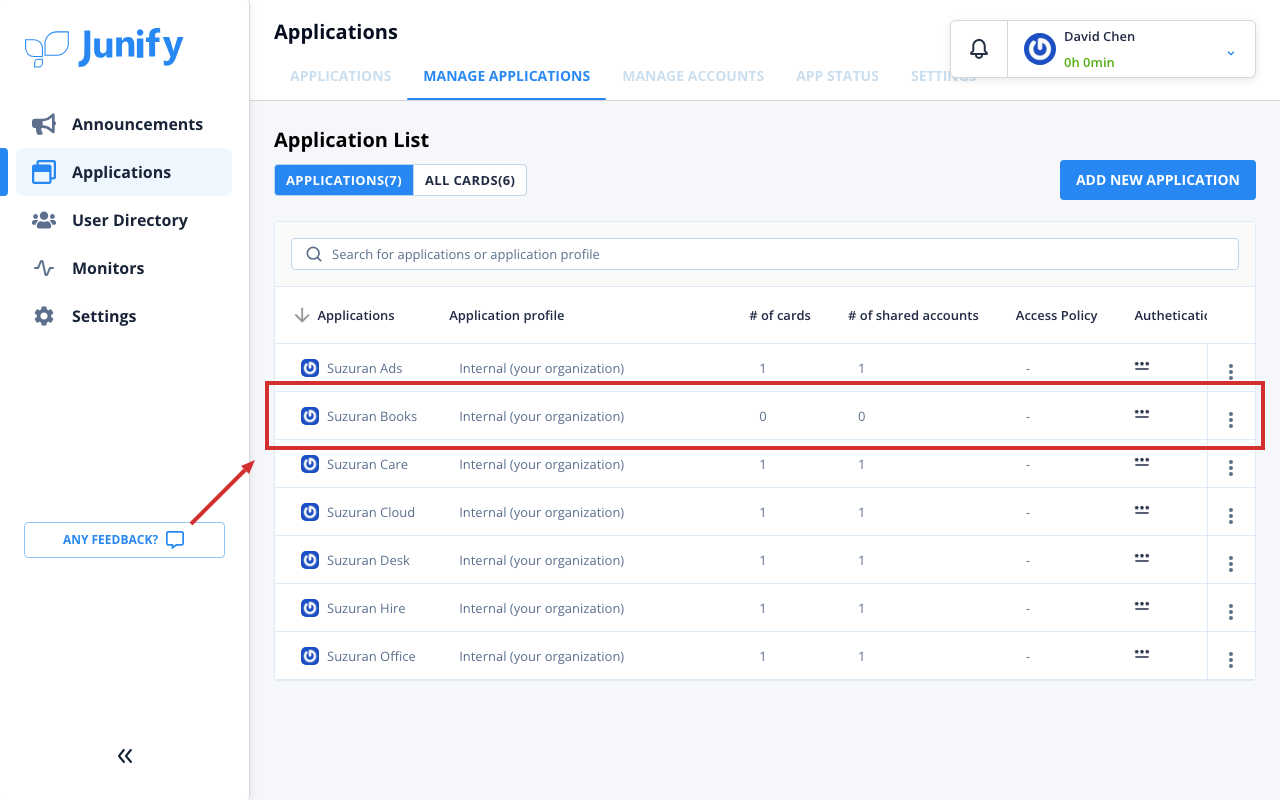Screen dimensions: 1280x800
Task: Click the # of shared accounts header
Action: click(913, 315)
